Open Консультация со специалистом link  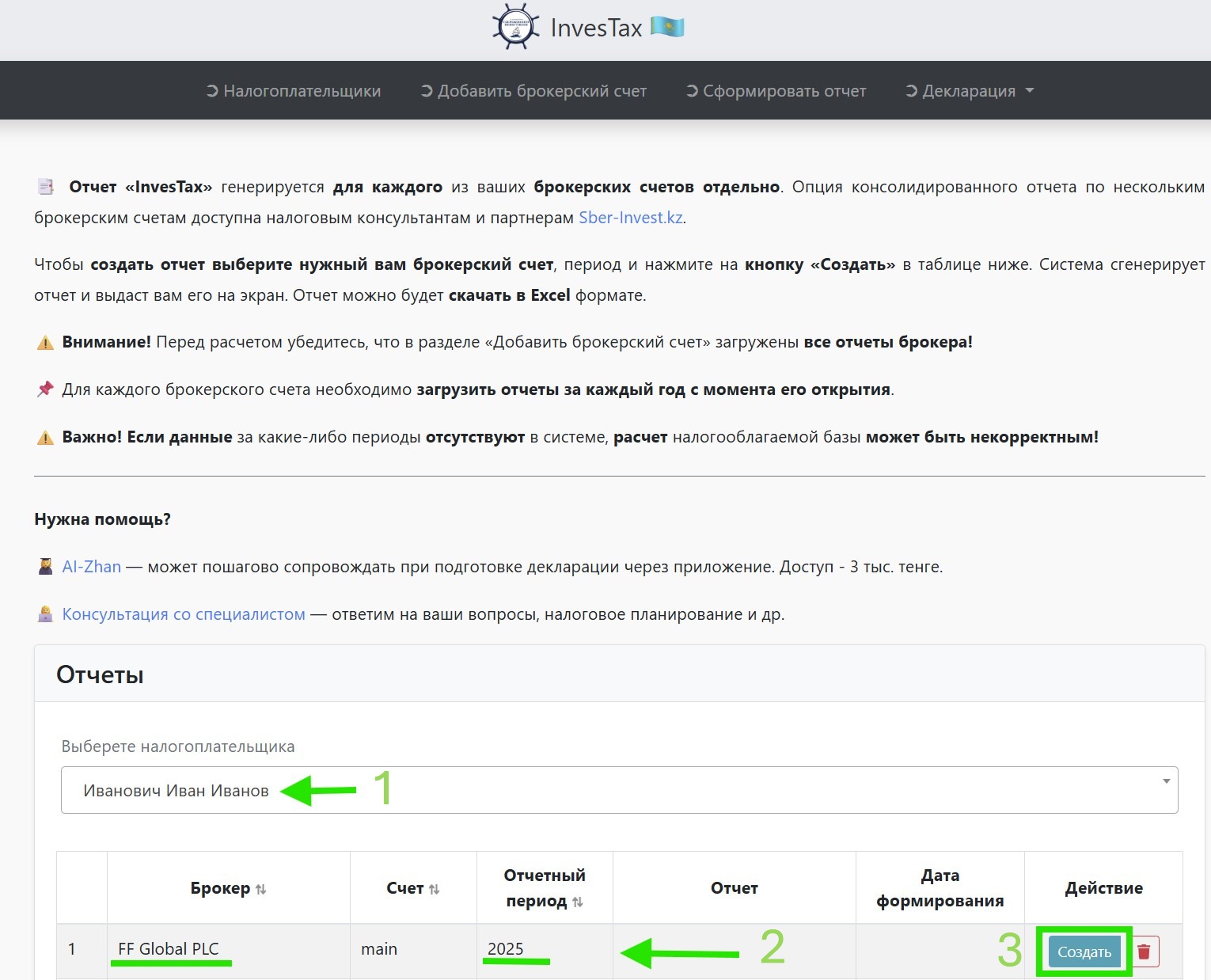coord(184,614)
